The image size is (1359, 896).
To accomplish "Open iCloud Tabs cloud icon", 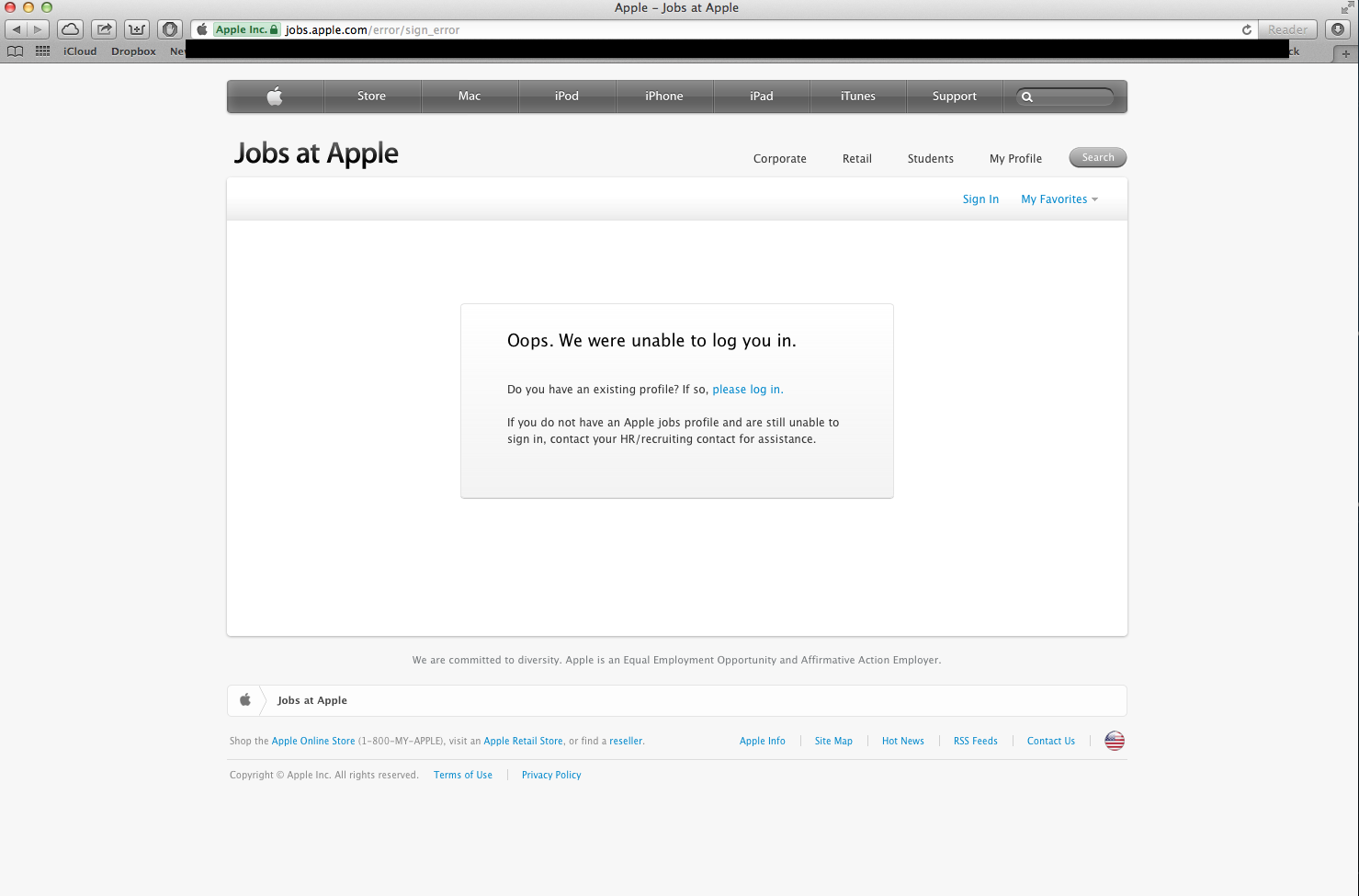I will [71, 29].
